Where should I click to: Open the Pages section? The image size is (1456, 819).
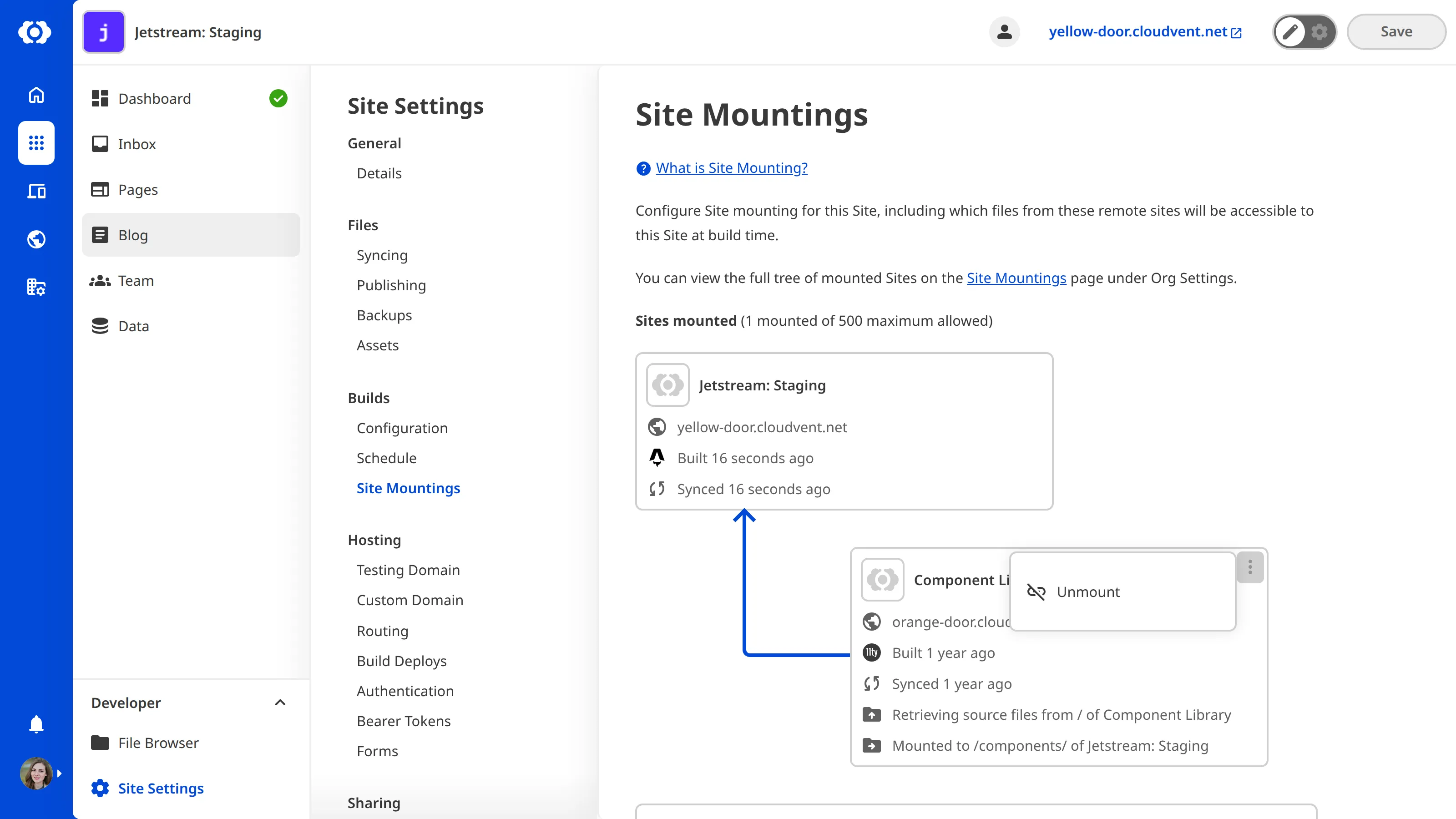[x=137, y=189]
